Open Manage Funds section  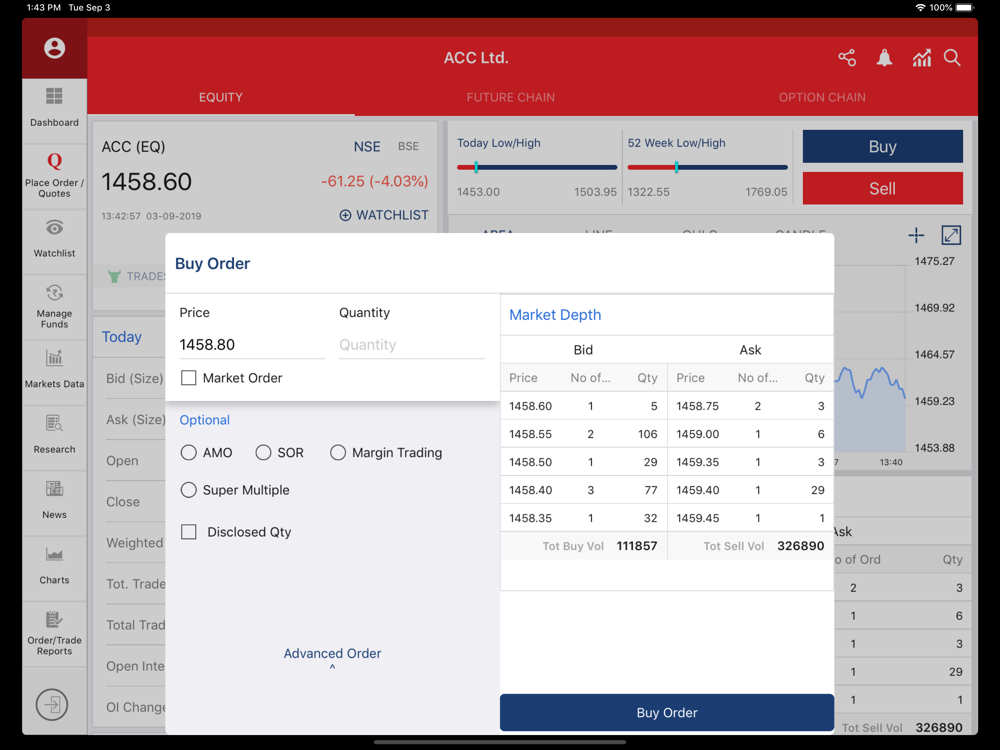[x=54, y=306]
